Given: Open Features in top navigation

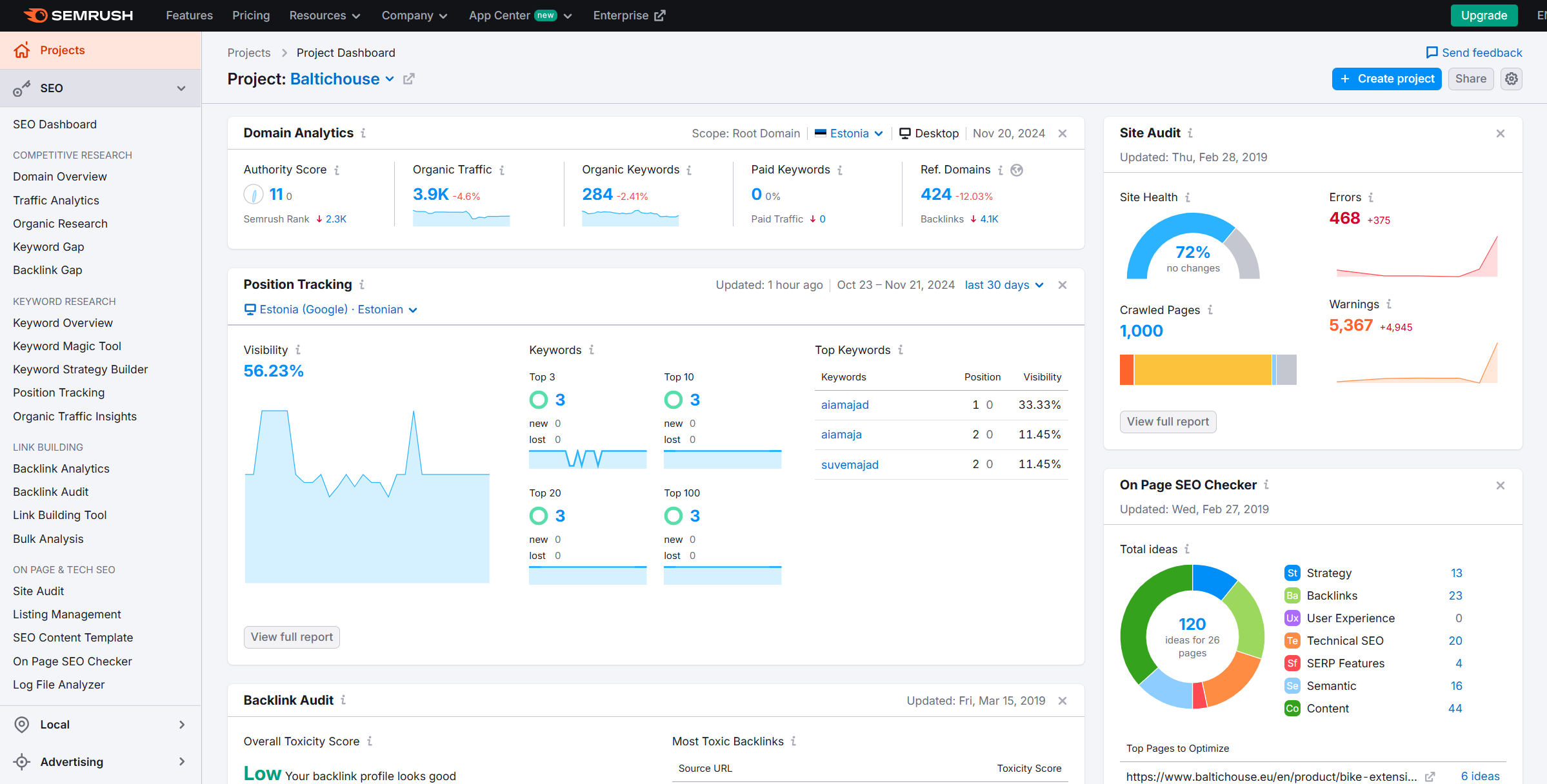Looking at the screenshot, I should click(x=189, y=15).
